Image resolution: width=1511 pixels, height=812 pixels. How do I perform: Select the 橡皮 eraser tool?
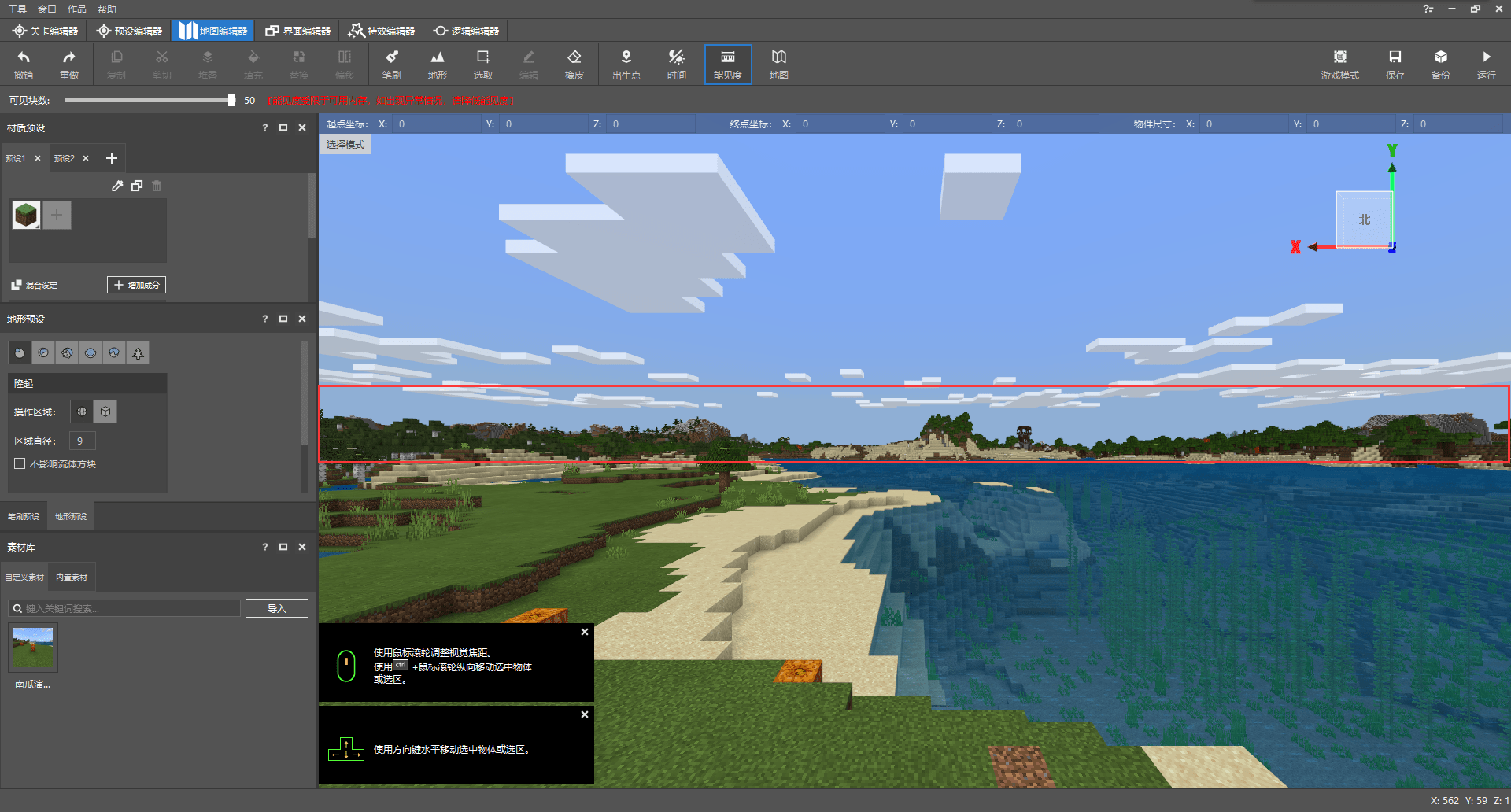pos(574,64)
